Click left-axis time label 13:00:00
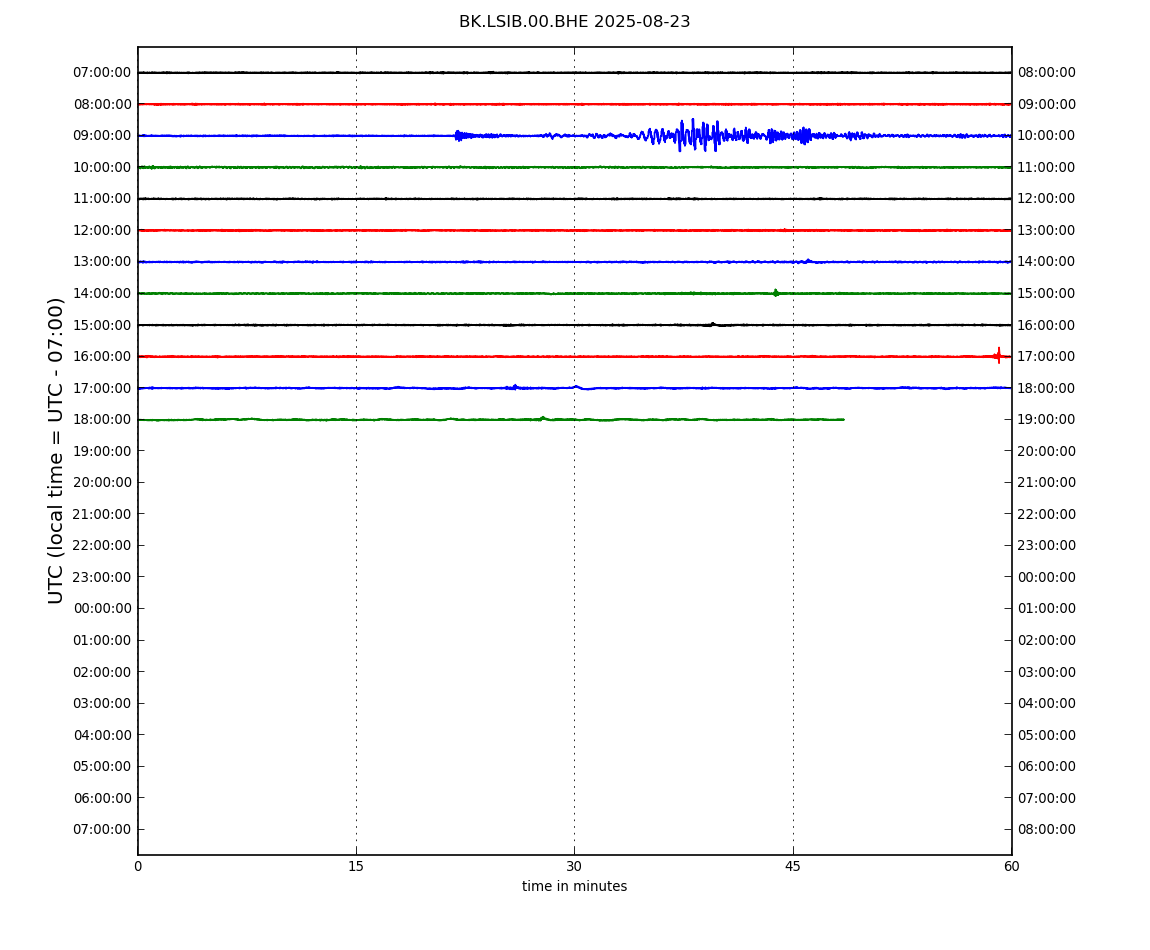The height and width of the screenshot is (950, 1150). (103, 262)
